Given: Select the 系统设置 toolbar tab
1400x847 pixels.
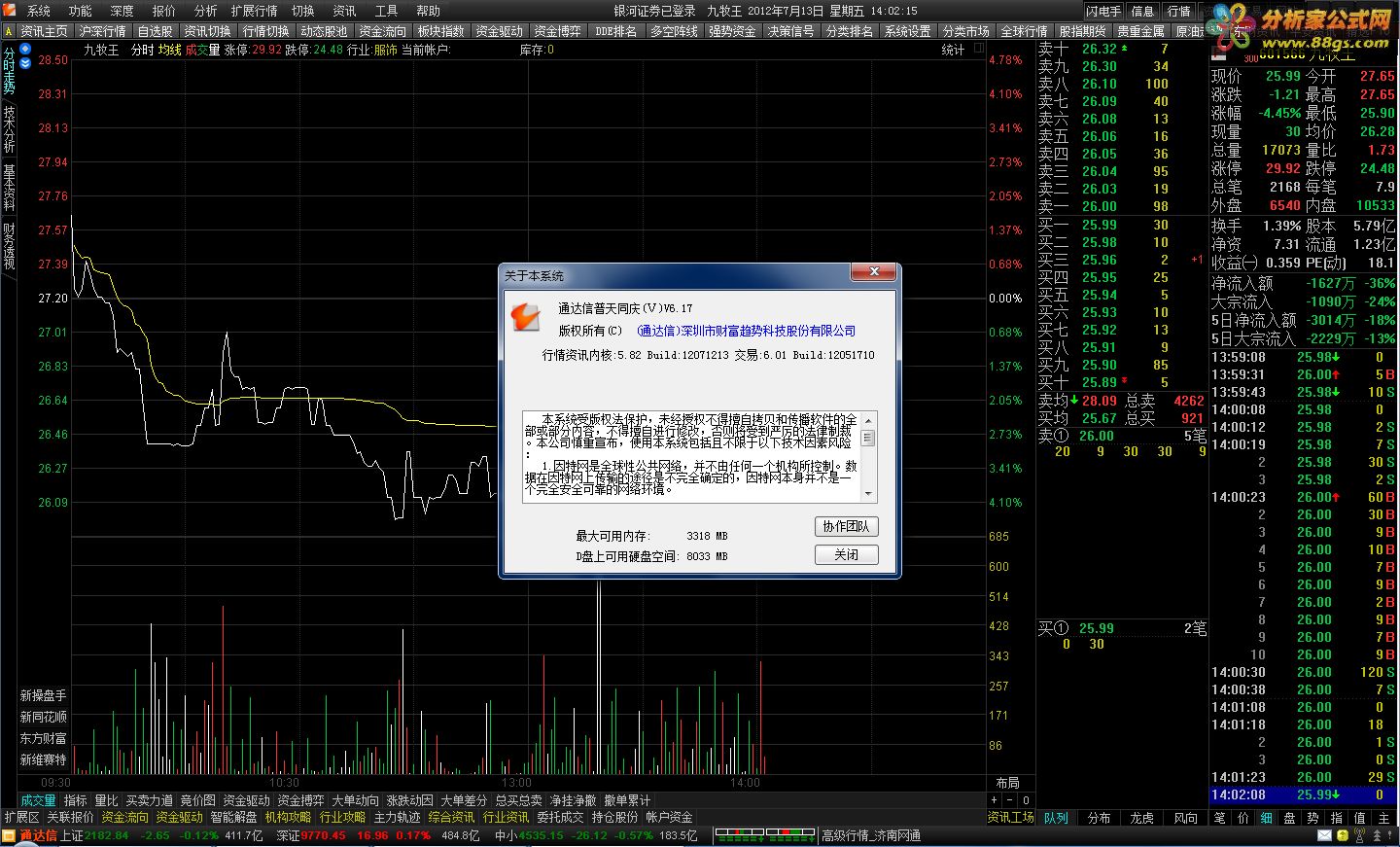Looking at the screenshot, I should tap(908, 31).
